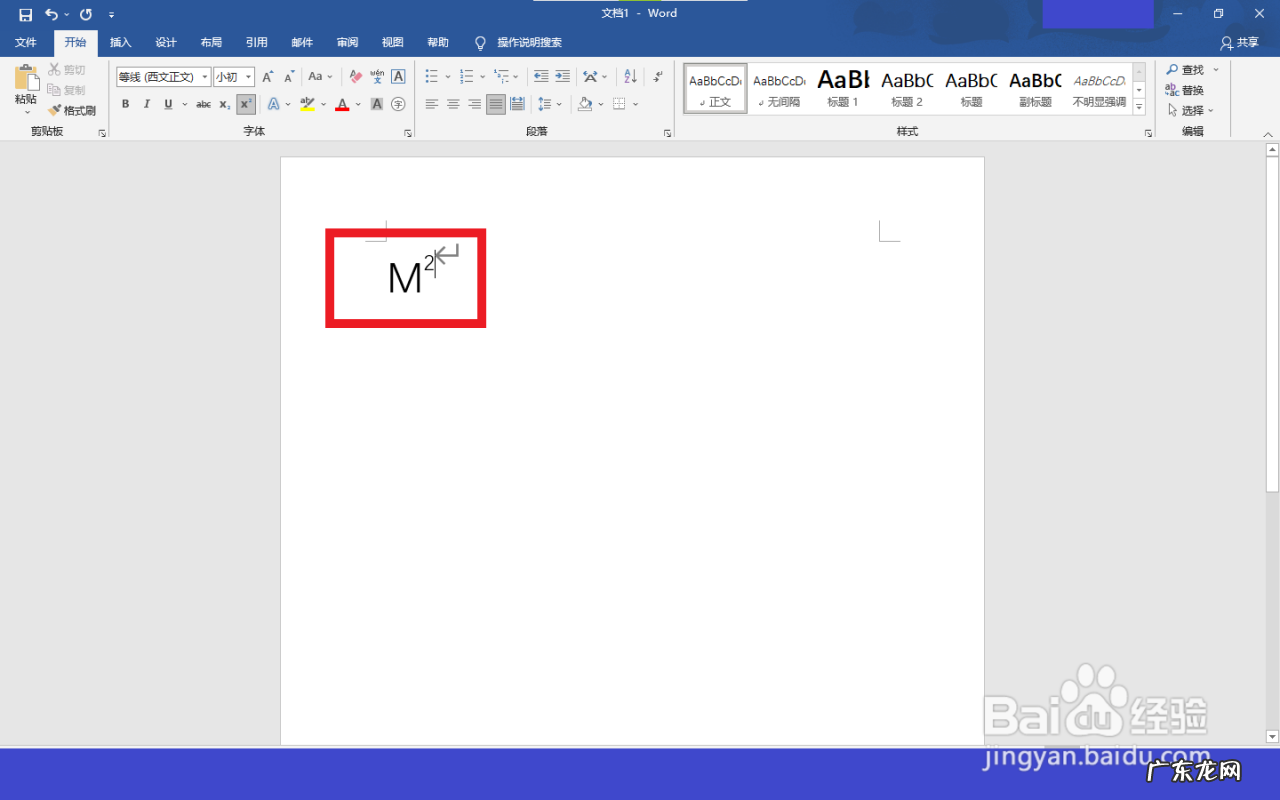Click the Sort A-Z icon
This screenshot has height=800, width=1280.
pyautogui.click(x=630, y=77)
